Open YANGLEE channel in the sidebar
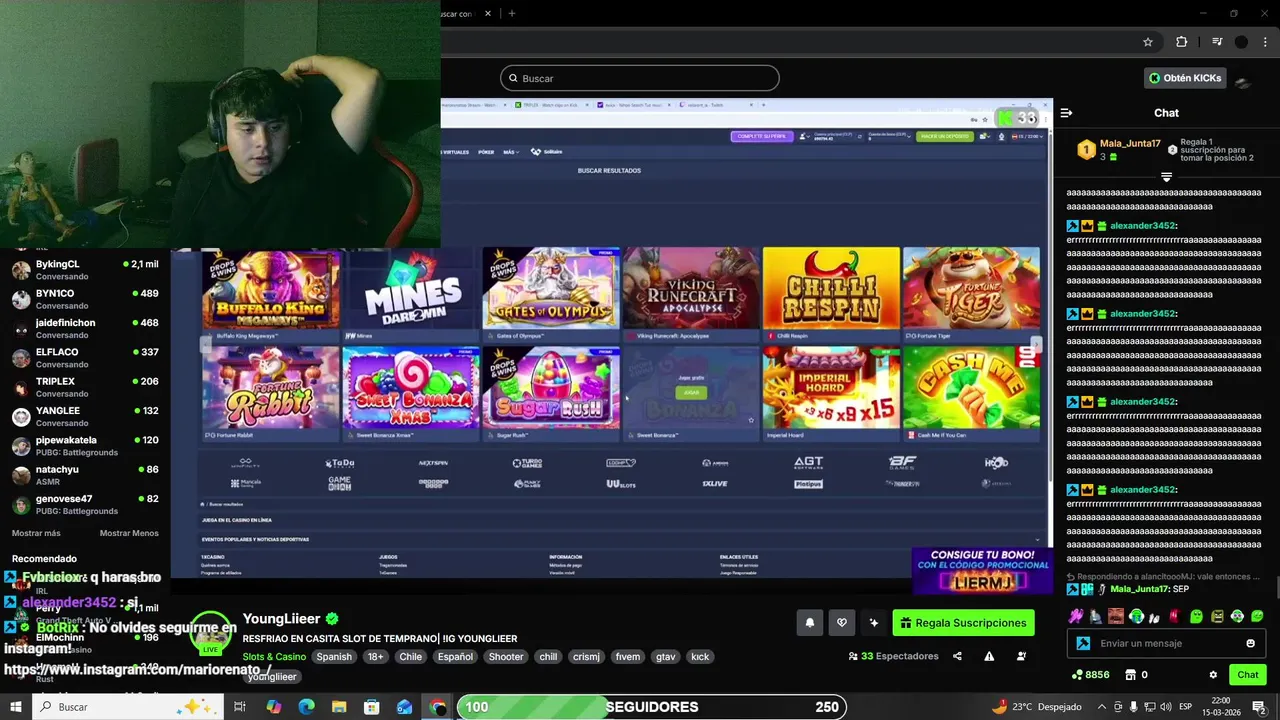The height and width of the screenshot is (720, 1280). tap(85, 416)
